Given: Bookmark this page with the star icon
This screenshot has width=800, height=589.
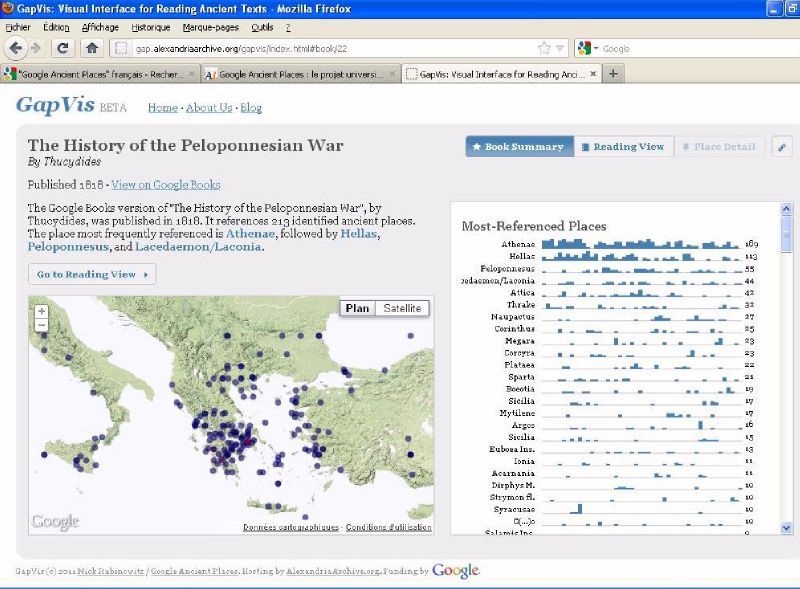Looking at the screenshot, I should [x=544, y=48].
